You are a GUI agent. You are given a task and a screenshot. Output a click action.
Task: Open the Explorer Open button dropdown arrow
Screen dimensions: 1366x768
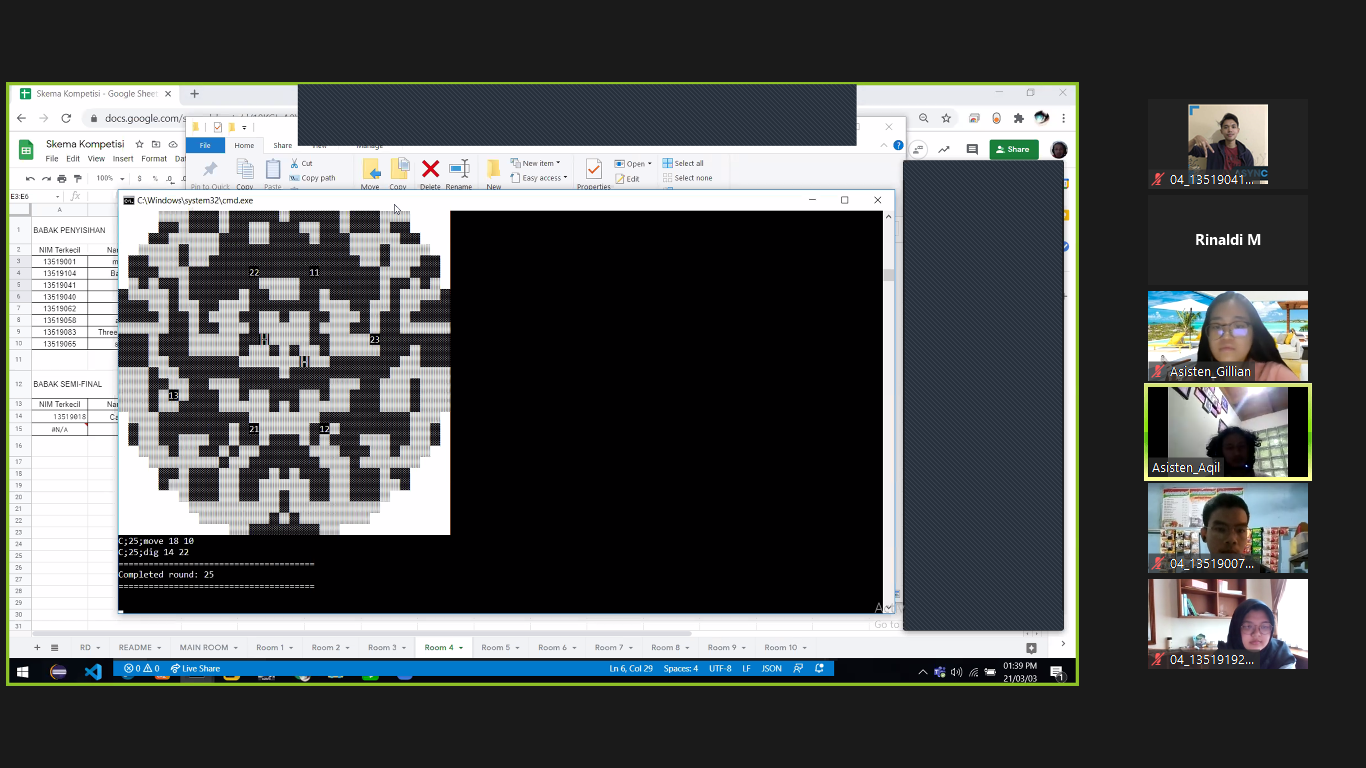tap(649, 164)
